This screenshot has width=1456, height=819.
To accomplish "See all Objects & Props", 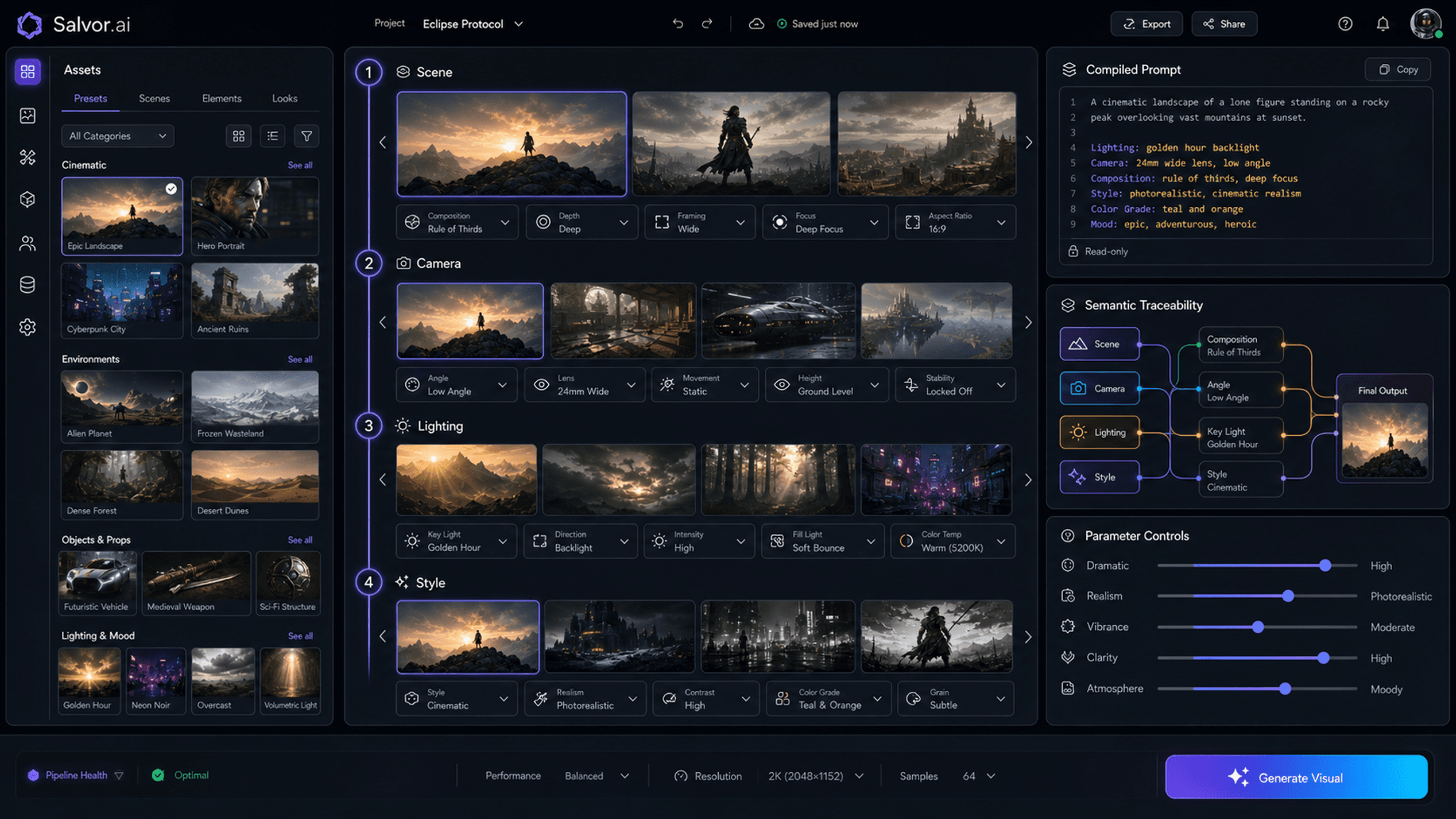I will pyautogui.click(x=300, y=540).
